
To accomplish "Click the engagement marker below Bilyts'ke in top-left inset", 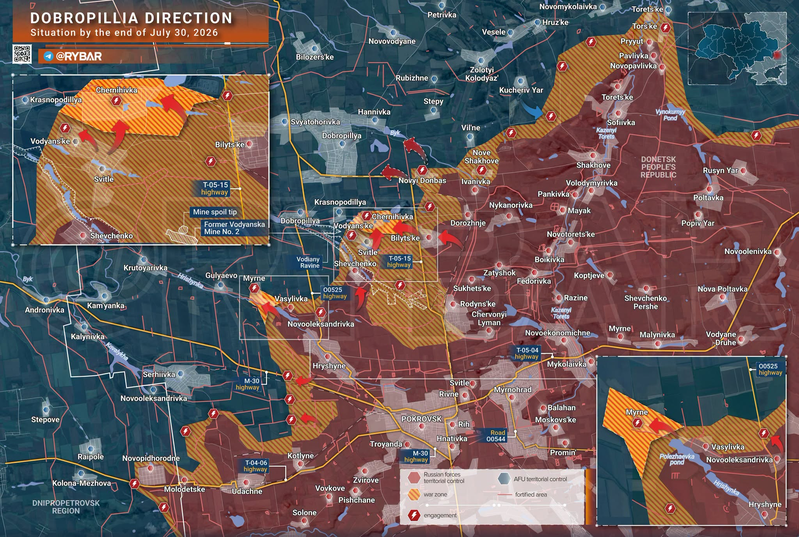I will pos(210,162).
